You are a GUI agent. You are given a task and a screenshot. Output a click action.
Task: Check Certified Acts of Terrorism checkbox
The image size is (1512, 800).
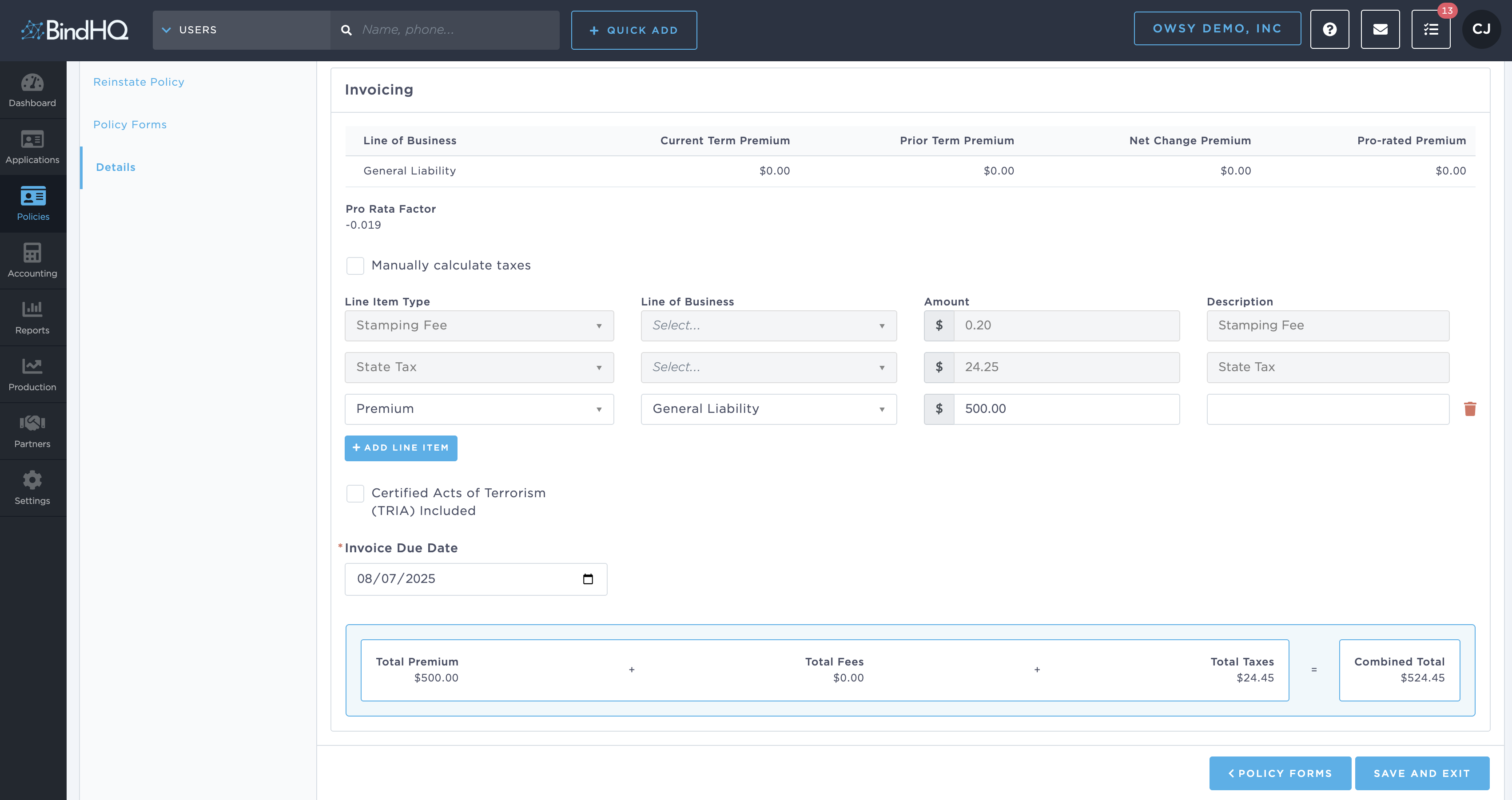point(355,493)
